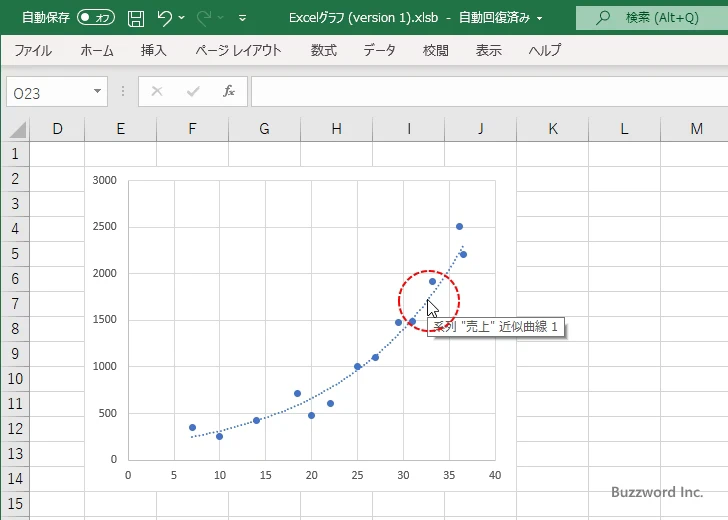Image resolution: width=728 pixels, height=520 pixels.
Task: Click the formula bar Cancel X icon
Action: coord(157,91)
